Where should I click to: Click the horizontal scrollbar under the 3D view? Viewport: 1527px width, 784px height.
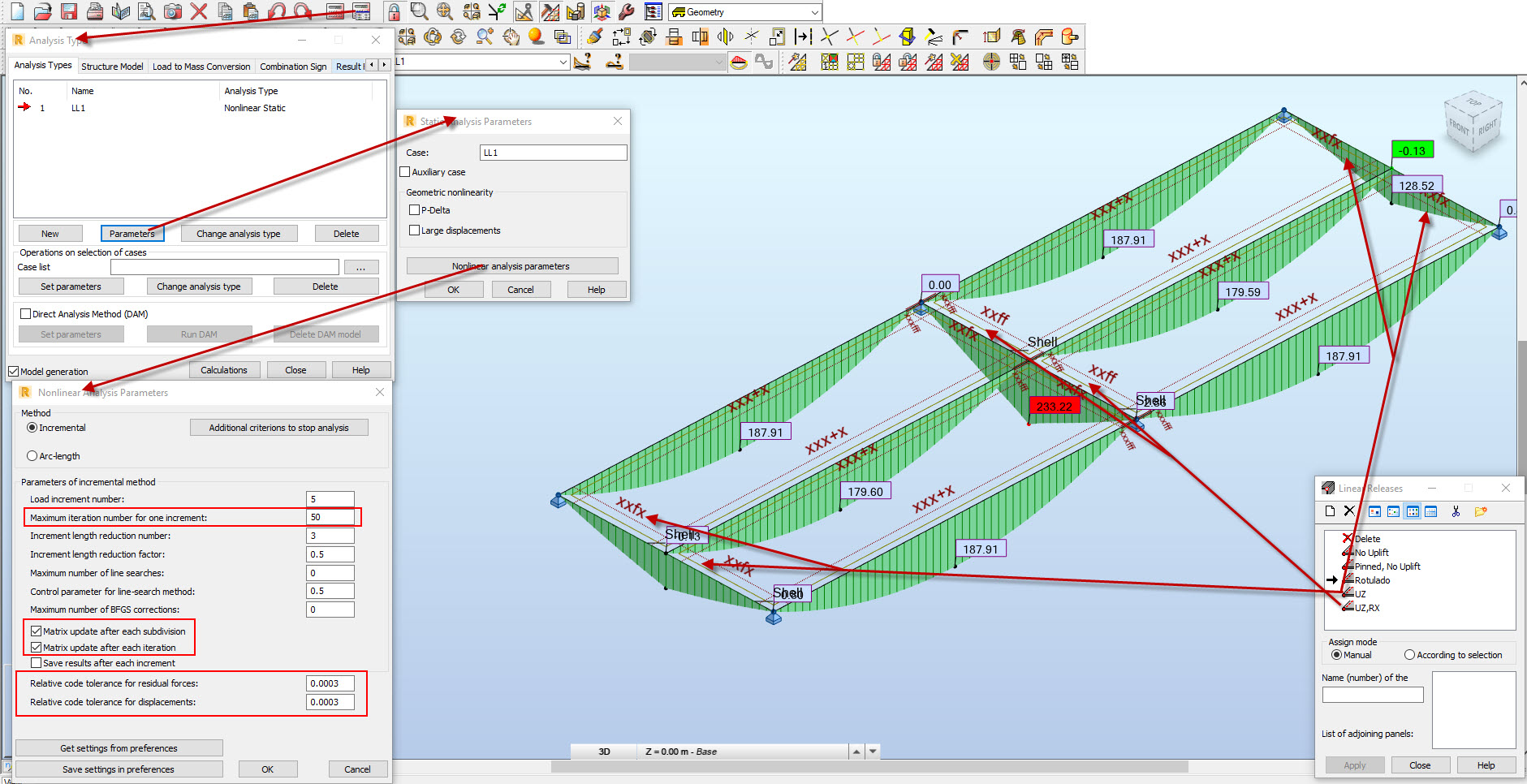(869, 767)
